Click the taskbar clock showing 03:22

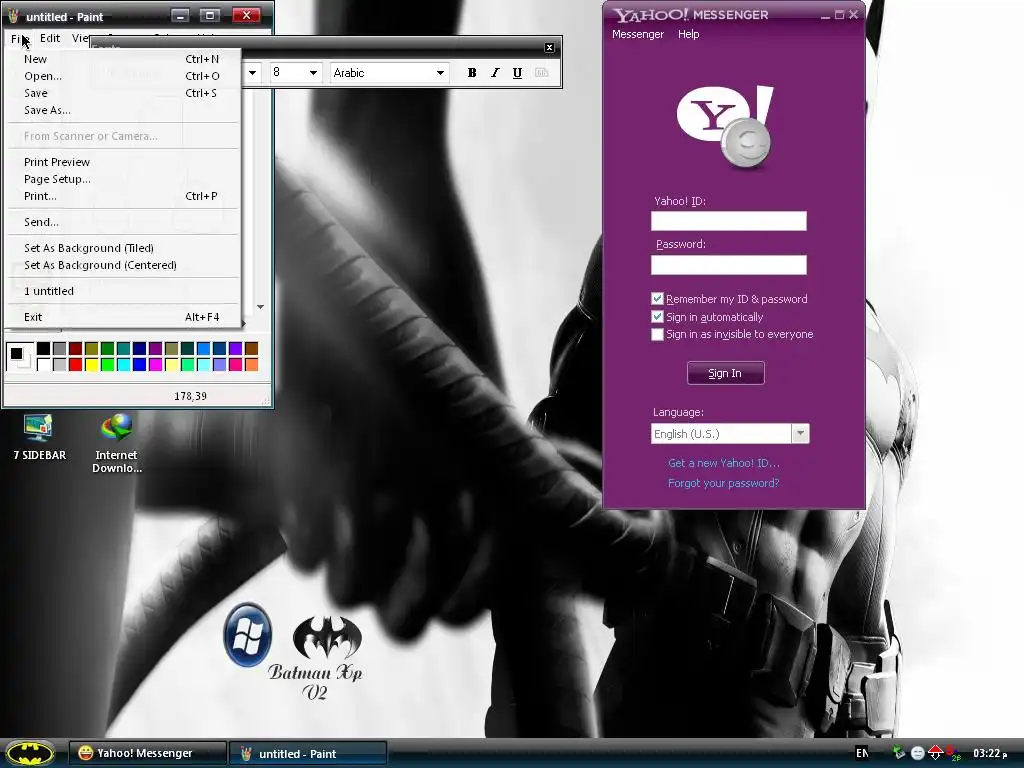pos(990,754)
